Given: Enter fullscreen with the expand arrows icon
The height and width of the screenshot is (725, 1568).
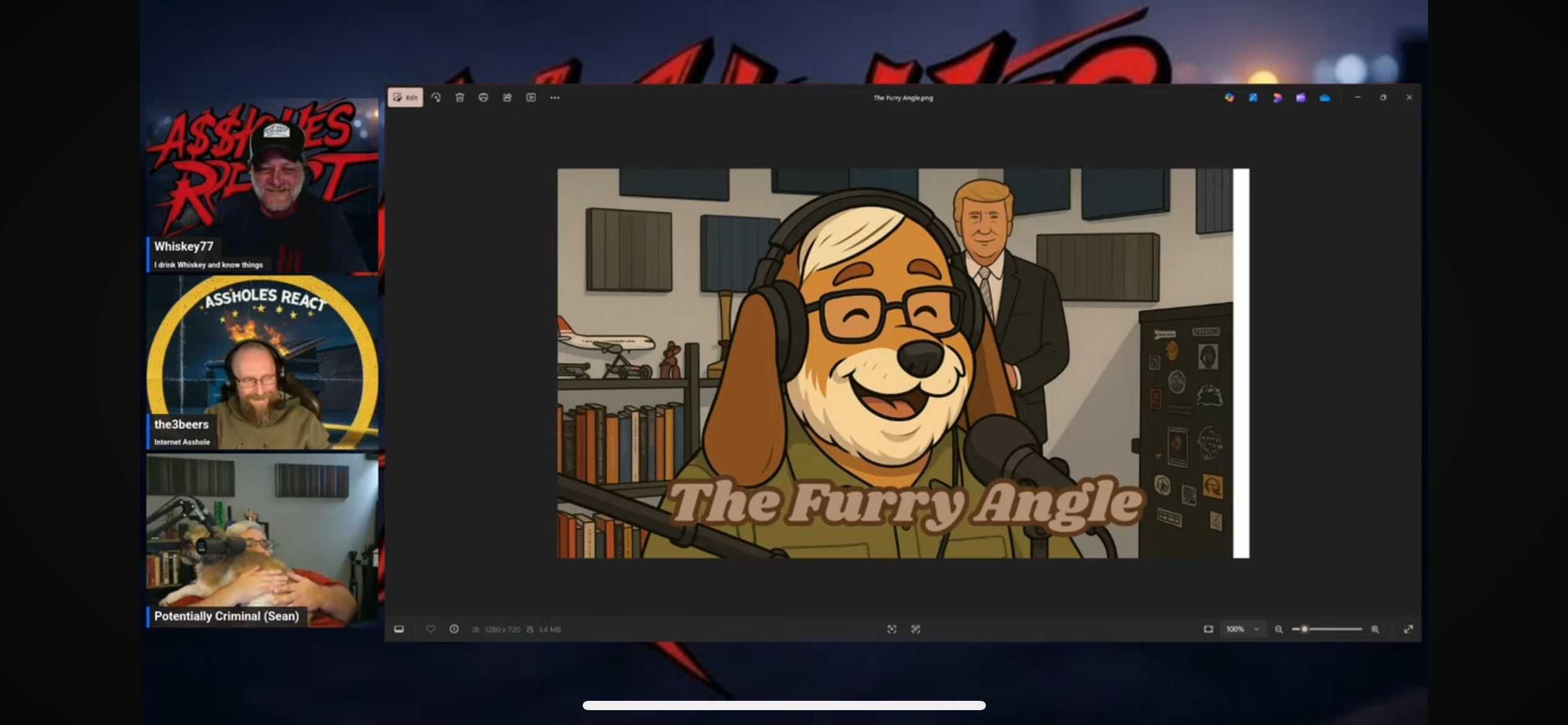Looking at the screenshot, I should click(x=1408, y=629).
